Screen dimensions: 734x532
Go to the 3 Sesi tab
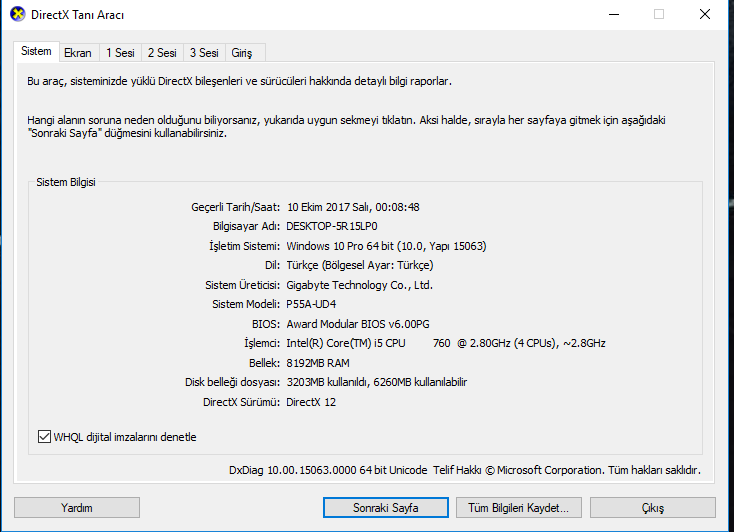pos(204,53)
